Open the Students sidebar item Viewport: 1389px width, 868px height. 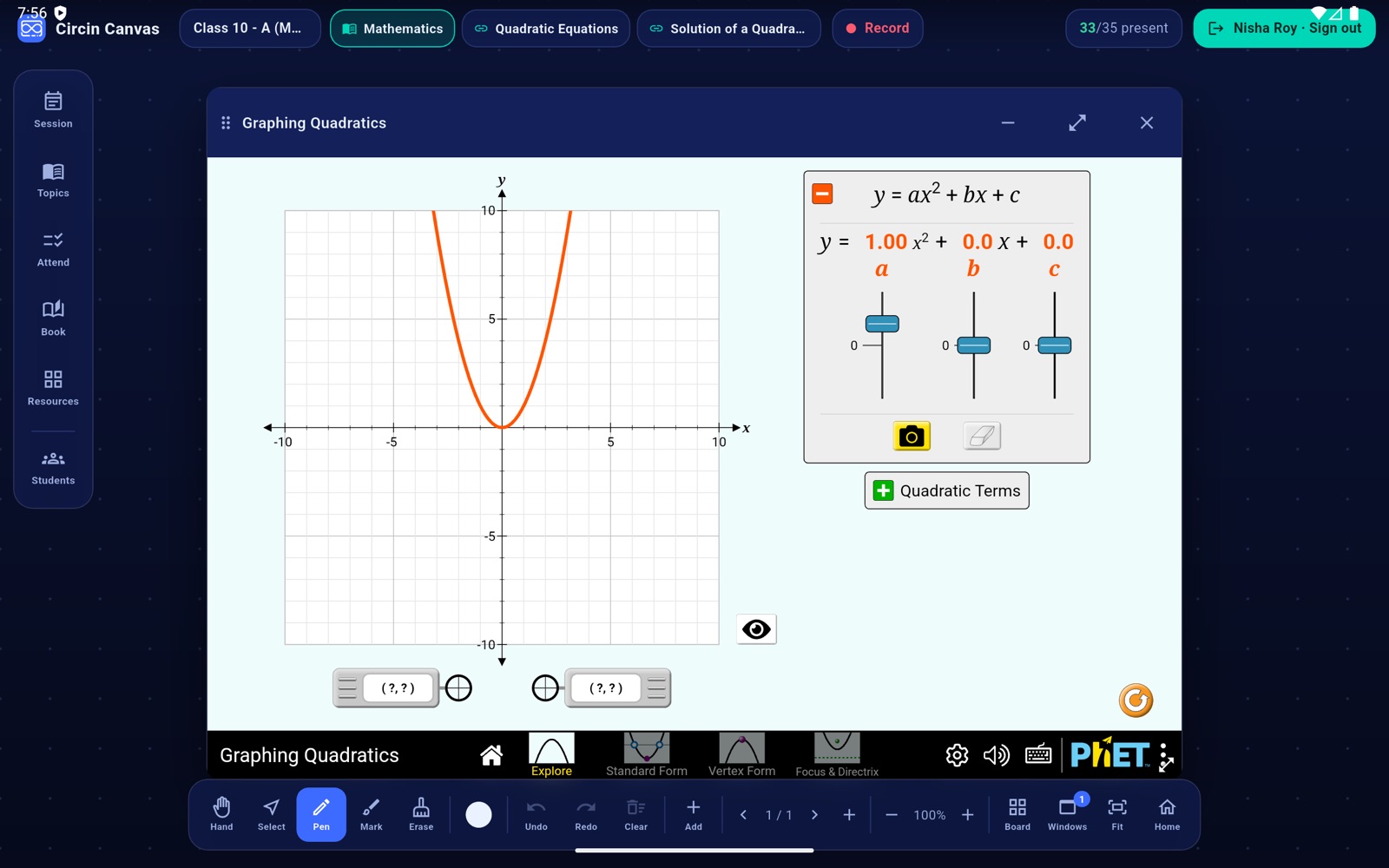tap(53, 468)
